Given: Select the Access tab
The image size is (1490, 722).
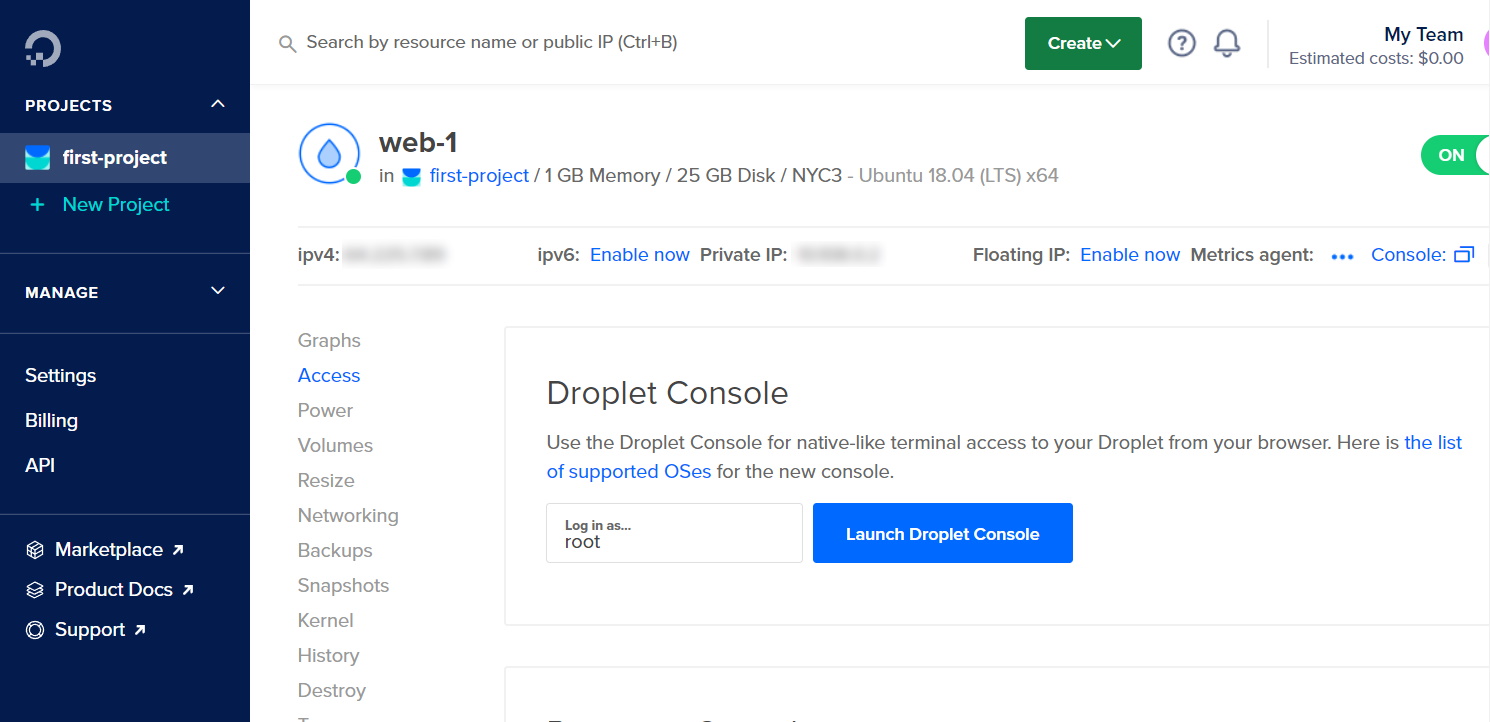Looking at the screenshot, I should coord(329,376).
